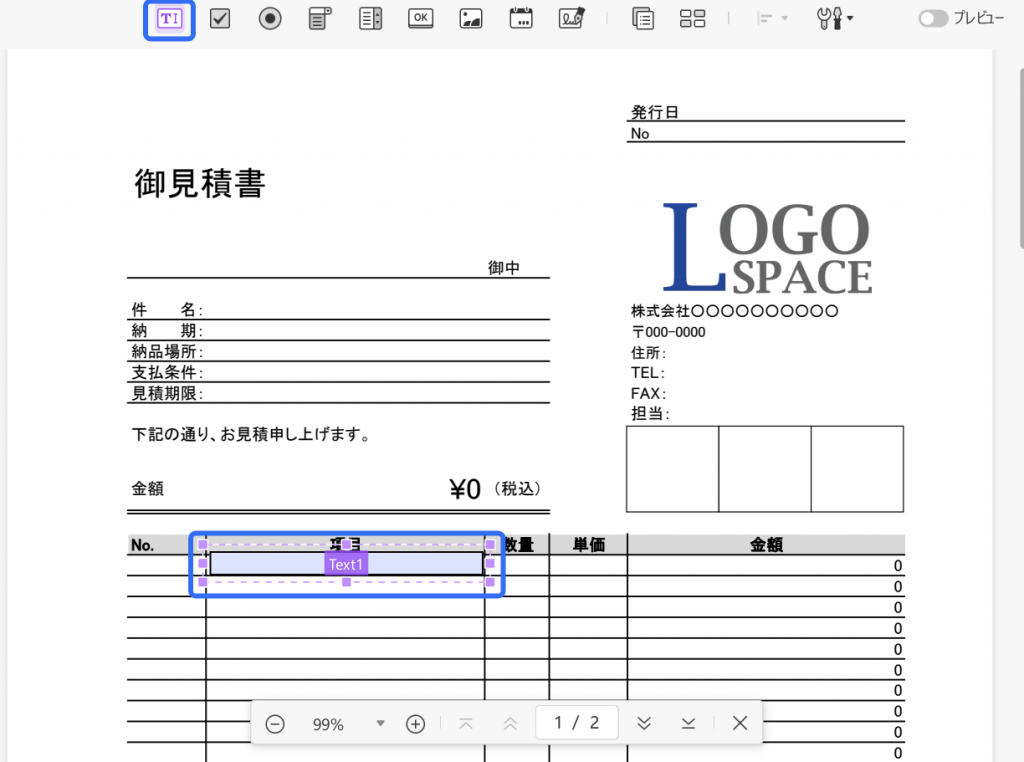Go to the next page

[644, 723]
